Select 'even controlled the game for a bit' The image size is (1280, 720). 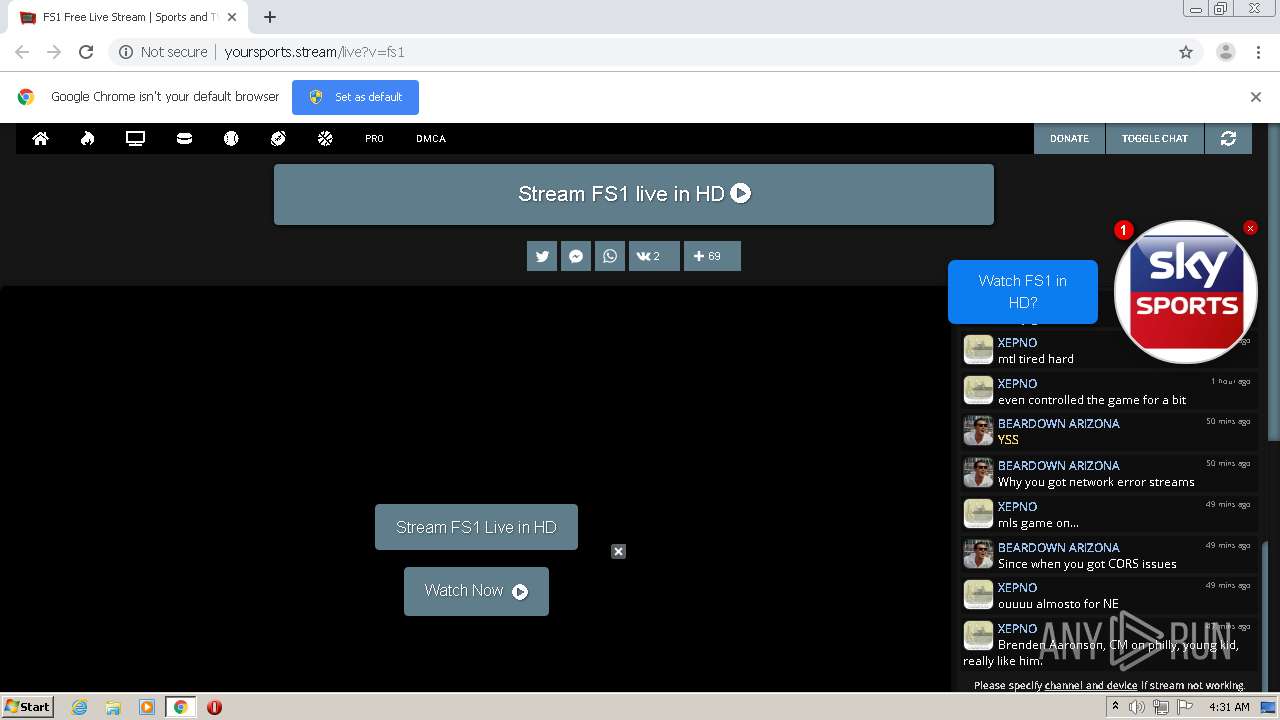[1092, 400]
